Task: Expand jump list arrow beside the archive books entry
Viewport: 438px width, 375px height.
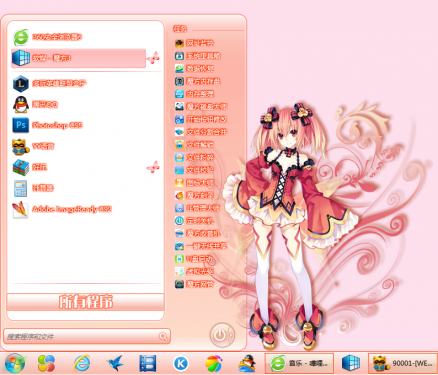Action: pyautogui.click(x=153, y=167)
